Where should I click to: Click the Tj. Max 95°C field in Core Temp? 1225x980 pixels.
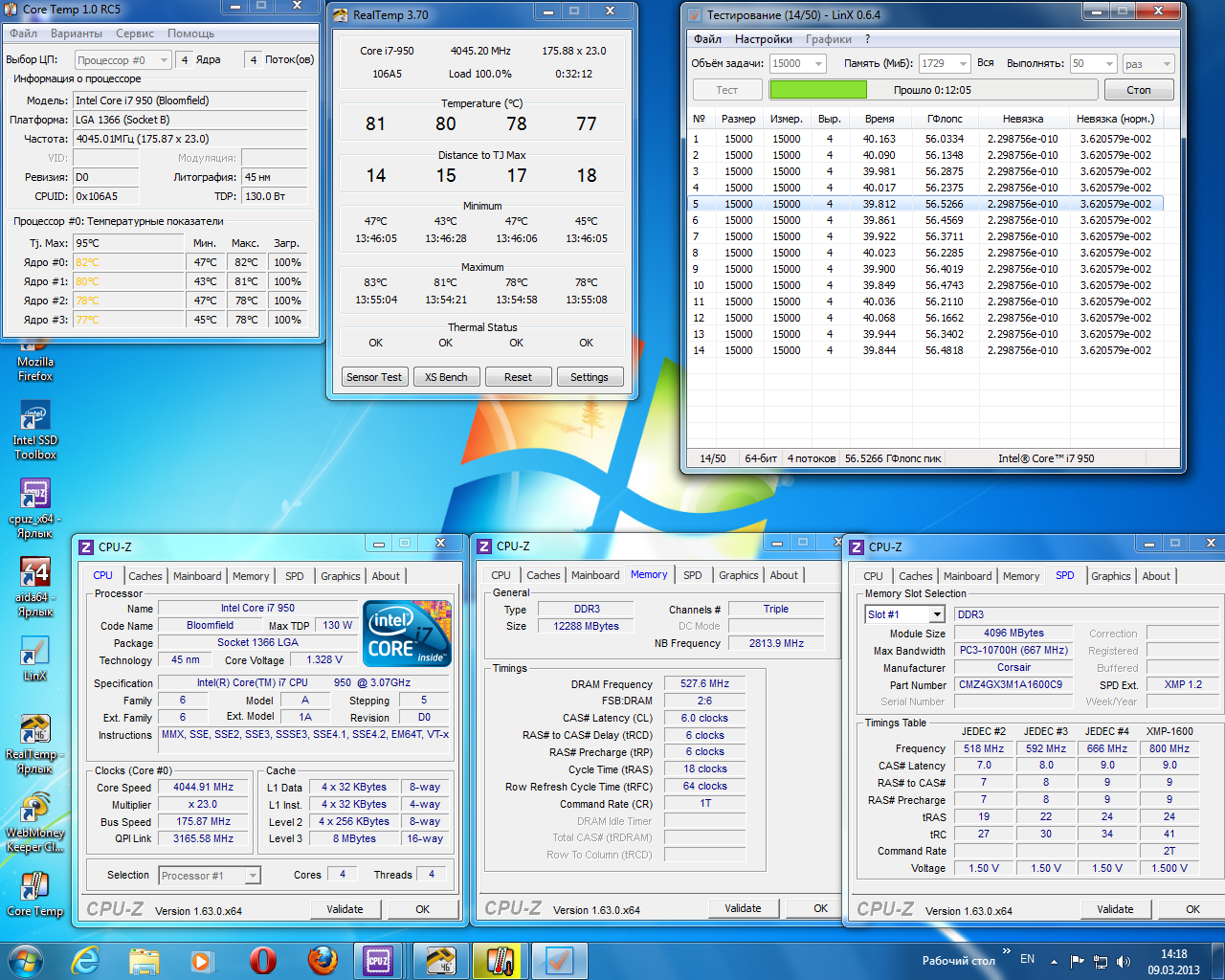click(128, 243)
